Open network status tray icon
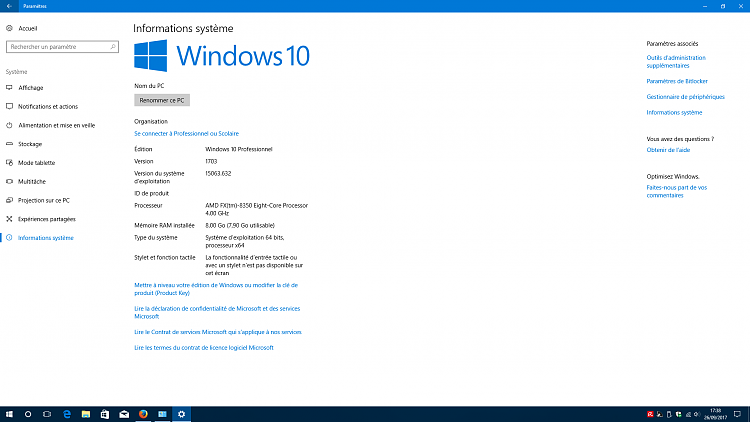Screen dimensions: 750x422 (x=688, y=414)
